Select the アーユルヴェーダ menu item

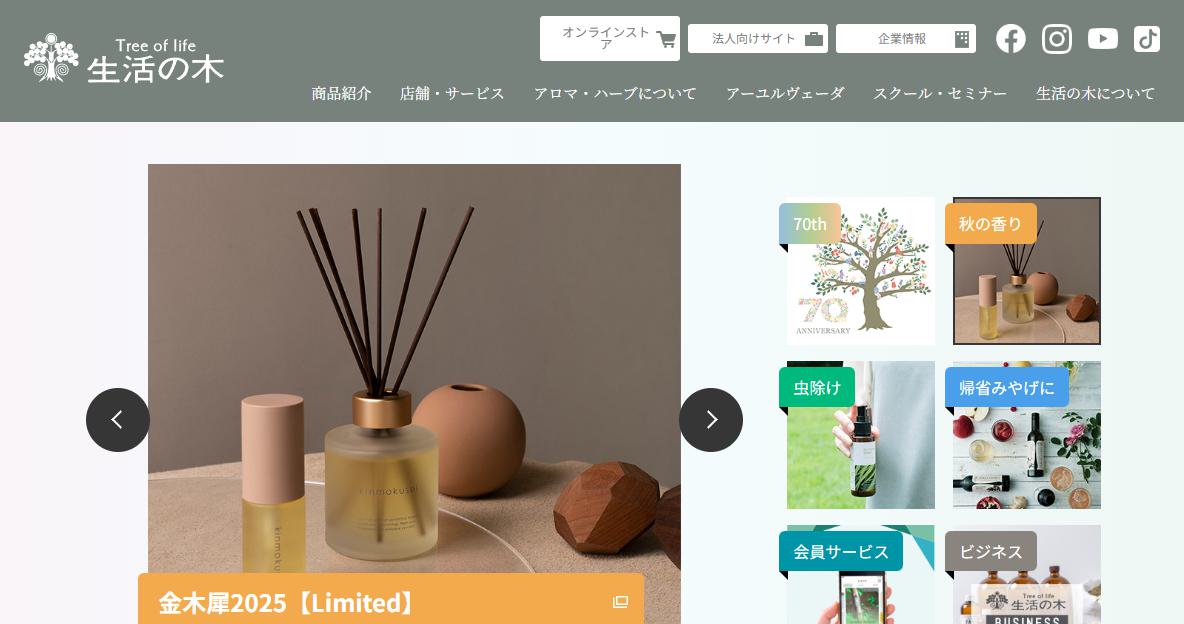click(785, 94)
